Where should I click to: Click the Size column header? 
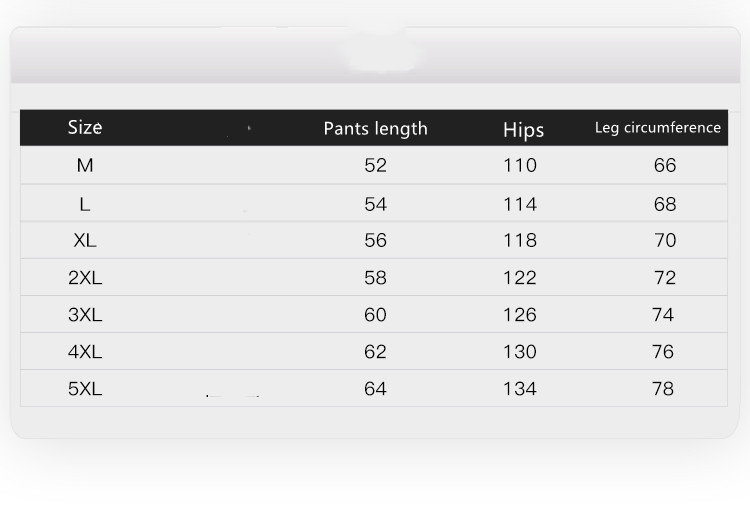coord(85,128)
